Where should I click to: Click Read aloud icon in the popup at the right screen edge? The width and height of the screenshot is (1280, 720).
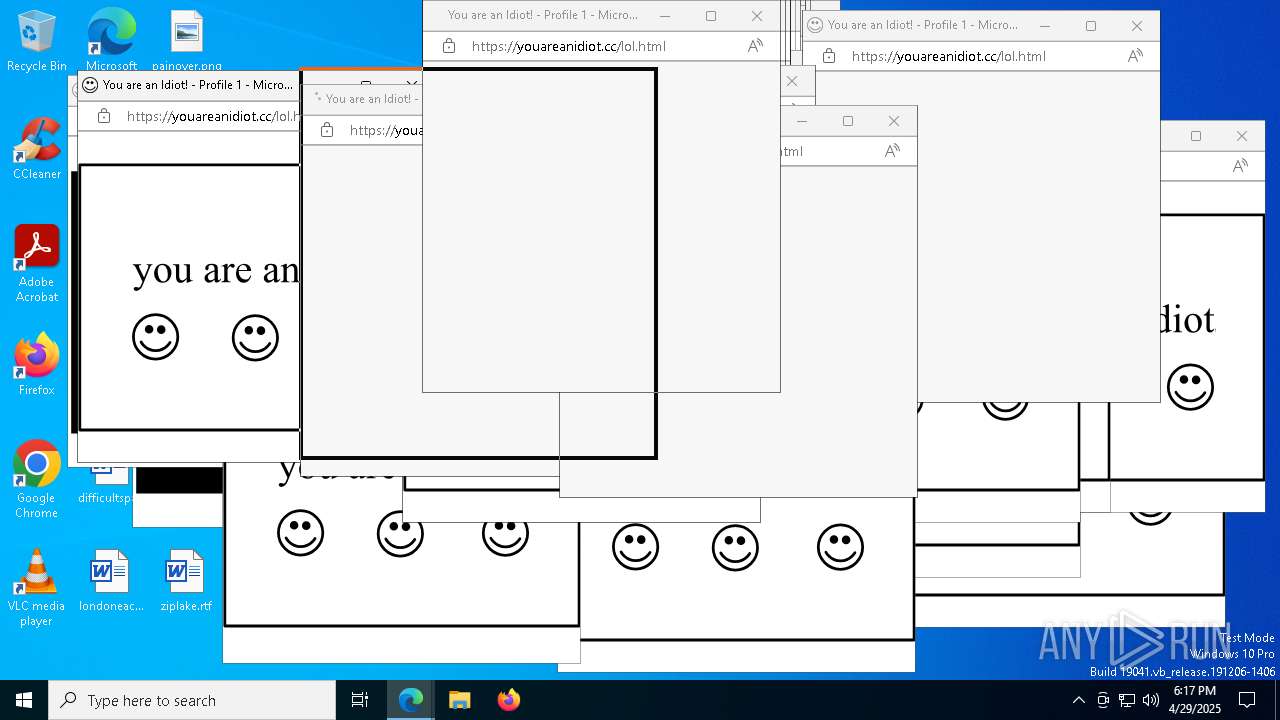[x=1240, y=166]
